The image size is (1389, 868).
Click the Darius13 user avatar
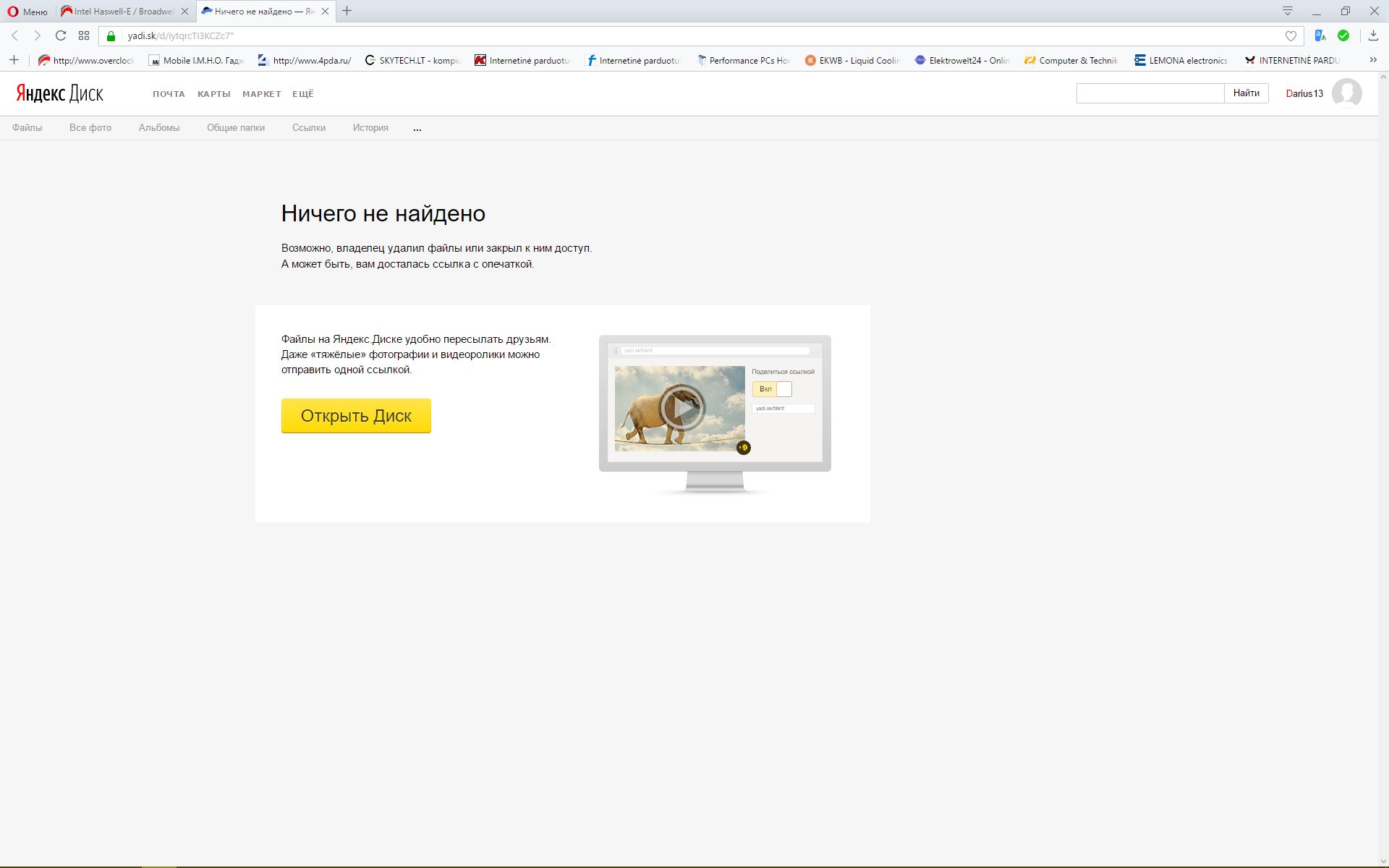pos(1346,93)
